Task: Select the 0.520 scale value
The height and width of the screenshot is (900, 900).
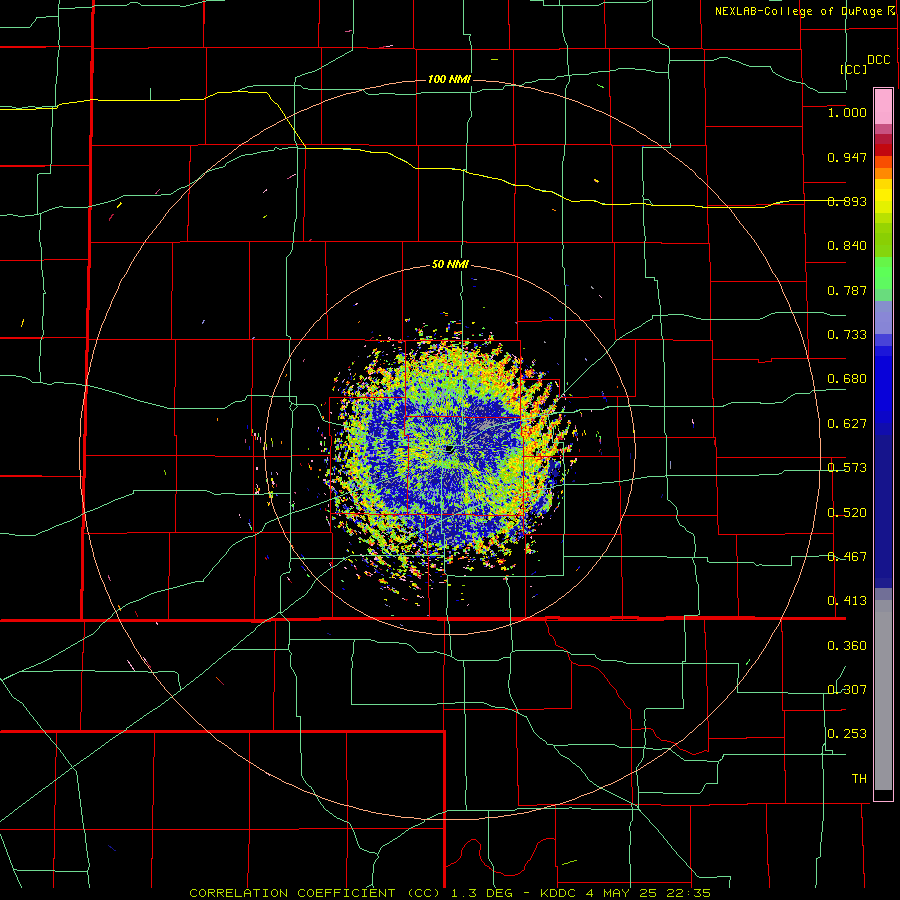Action: (x=847, y=513)
